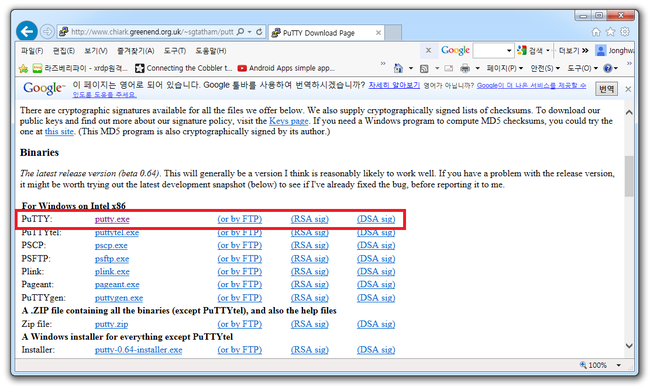Open Android Apps simple app favorite
This screenshot has width=650, height=387.
click(286, 68)
